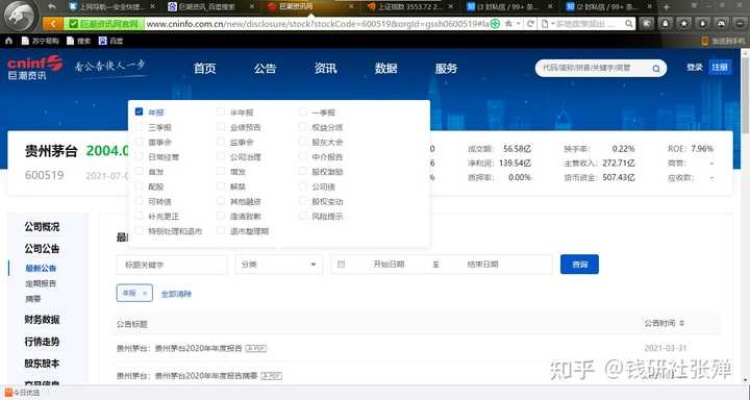Open the 公告 navigation menu
Image resolution: width=750 pixels, height=400 pixels.
pos(264,68)
